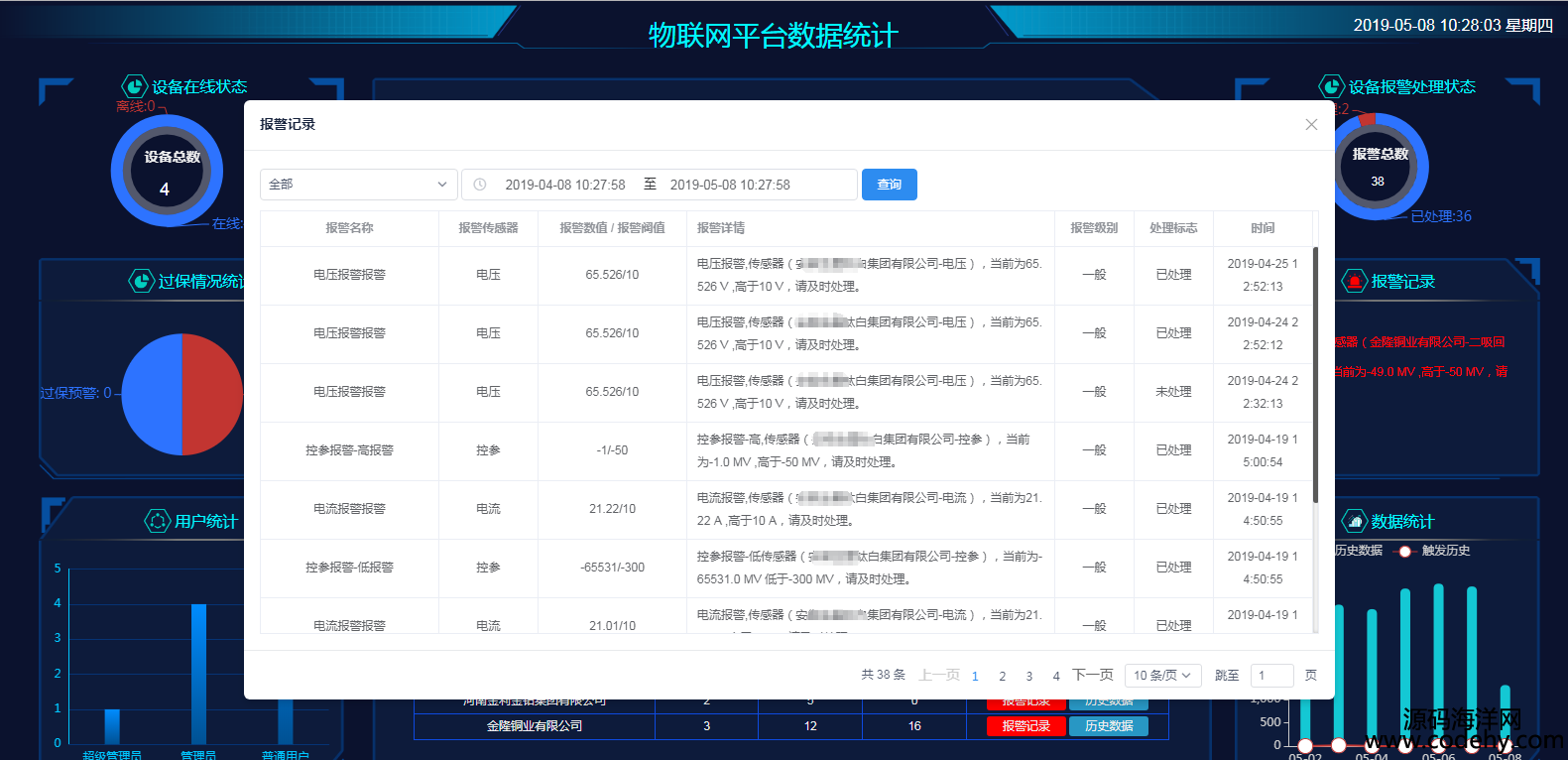Click the clock icon in date range

click(x=480, y=185)
